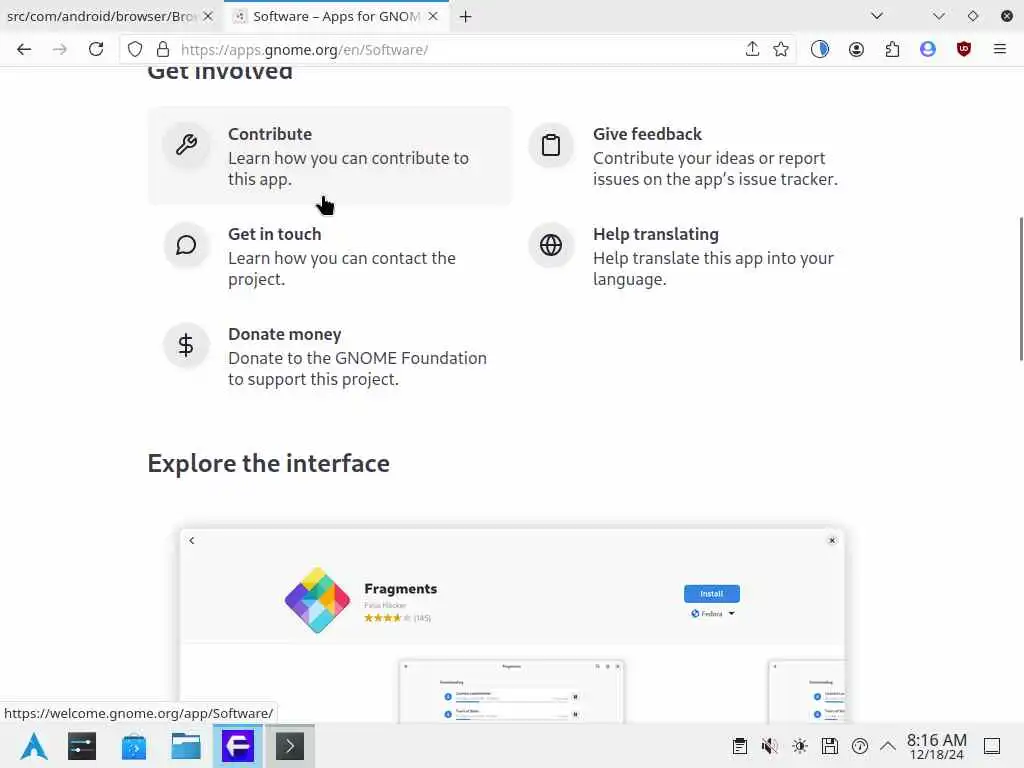The height and width of the screenshot is (768, 1024).
Task: Click the dollar Donate money icon
Action: pyautogui.click(x=186, y=345)
